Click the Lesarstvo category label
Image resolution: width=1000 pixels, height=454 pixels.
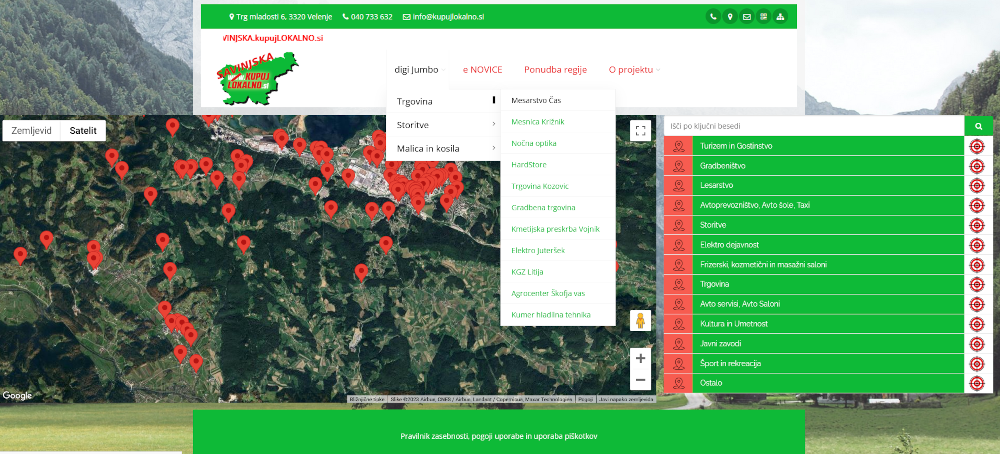[x=717, y=186]
